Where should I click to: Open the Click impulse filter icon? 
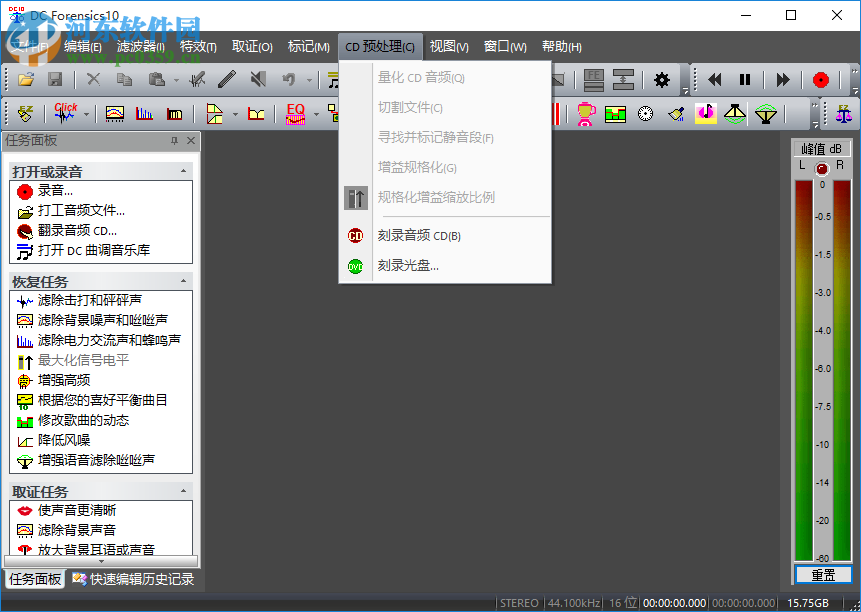coord(66,114)
